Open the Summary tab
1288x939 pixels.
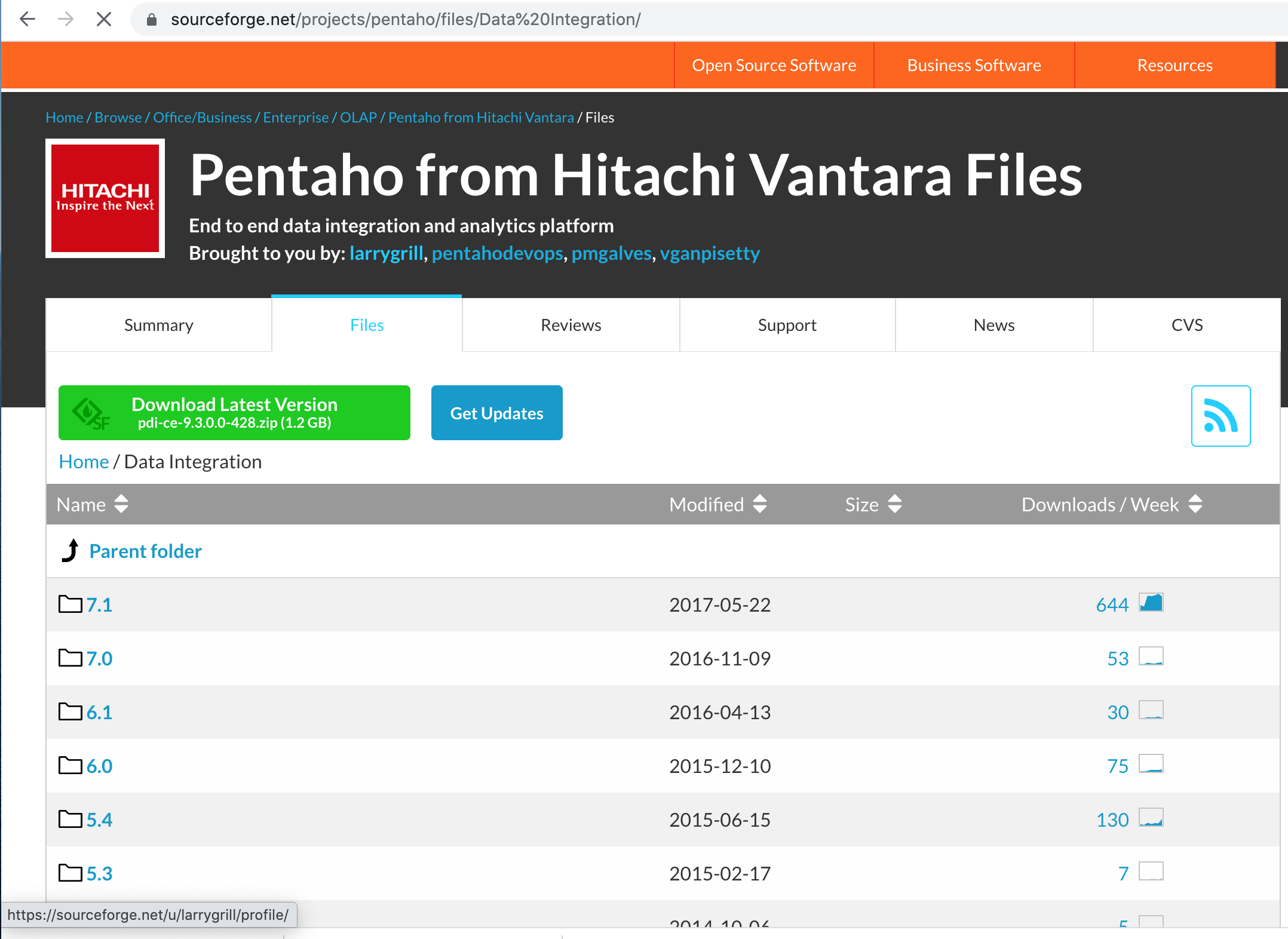158,325
